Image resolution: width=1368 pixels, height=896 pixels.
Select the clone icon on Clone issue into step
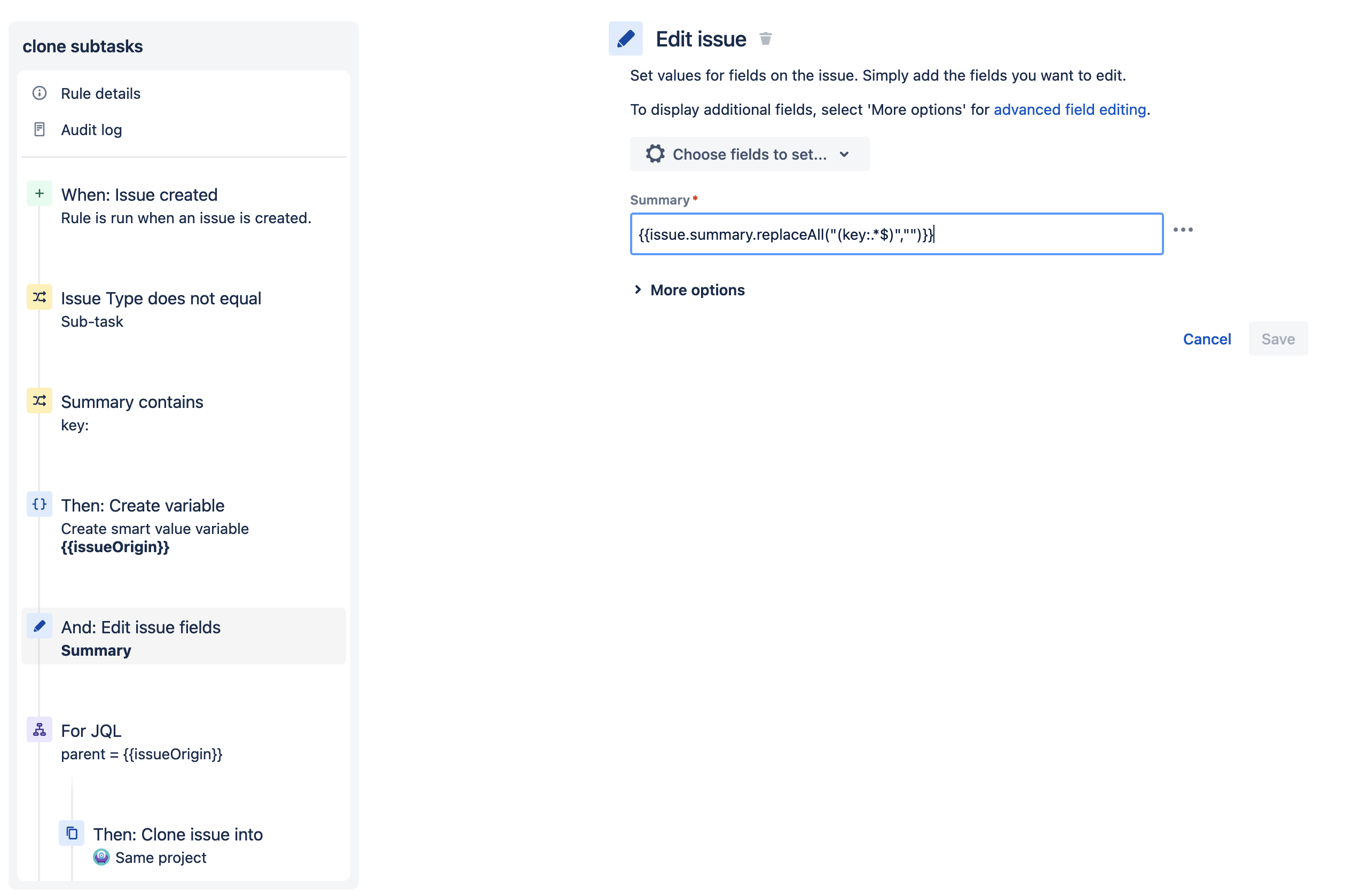pos(72,834)
